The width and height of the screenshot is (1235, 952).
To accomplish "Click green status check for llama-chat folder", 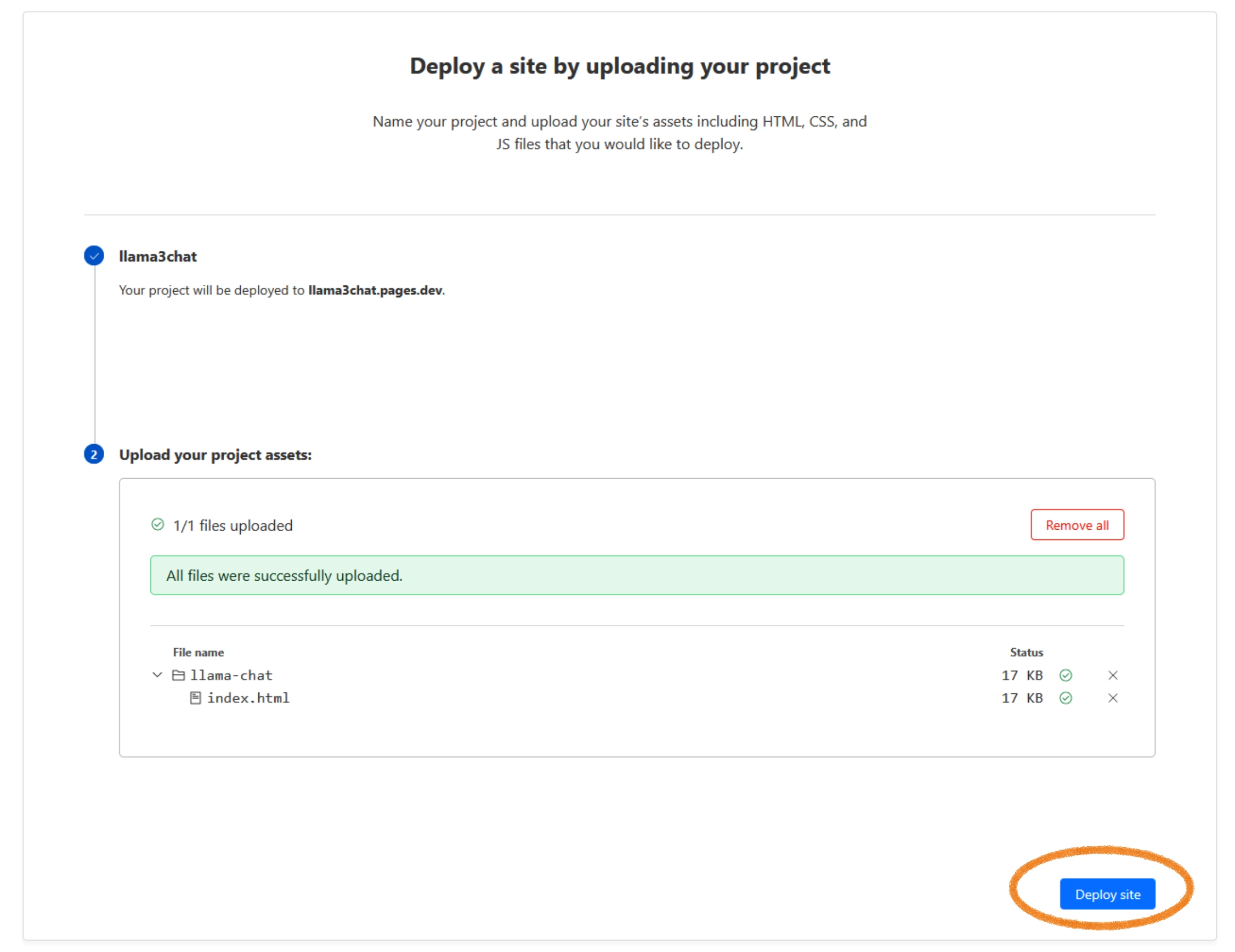I will pyautogui.click(x=1065, y=675).
